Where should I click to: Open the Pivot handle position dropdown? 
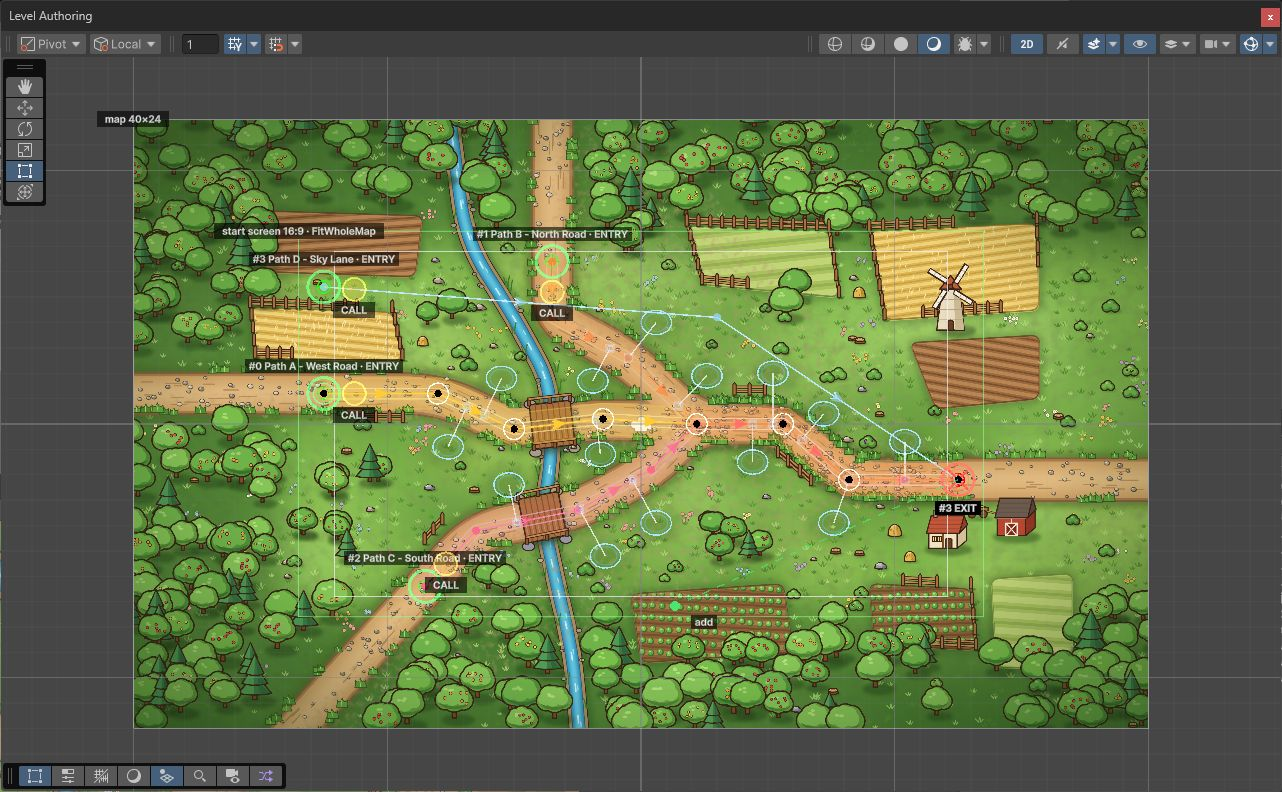pyautogui.click(x=52, y=44)
